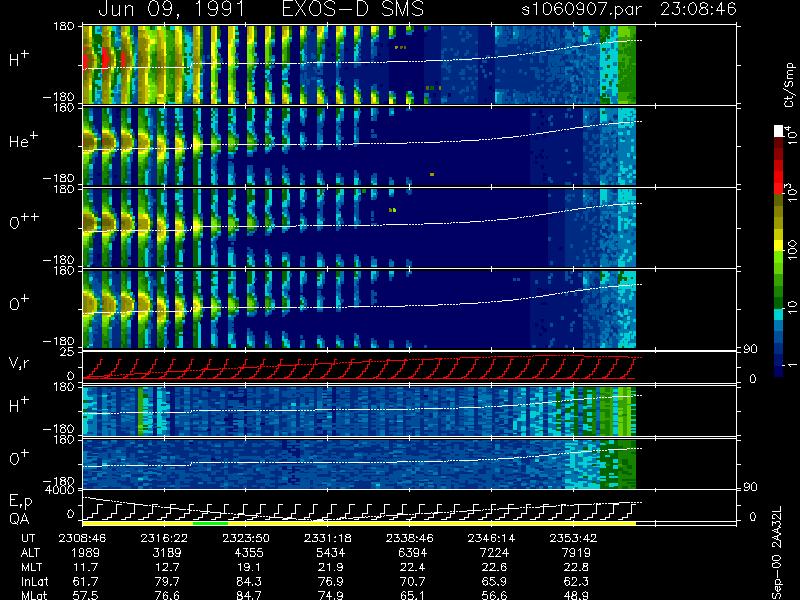Select the MLT value "12.7"
Image resolution: width=800 pixels, height=600 pixels.
click(x=167, y=567)
